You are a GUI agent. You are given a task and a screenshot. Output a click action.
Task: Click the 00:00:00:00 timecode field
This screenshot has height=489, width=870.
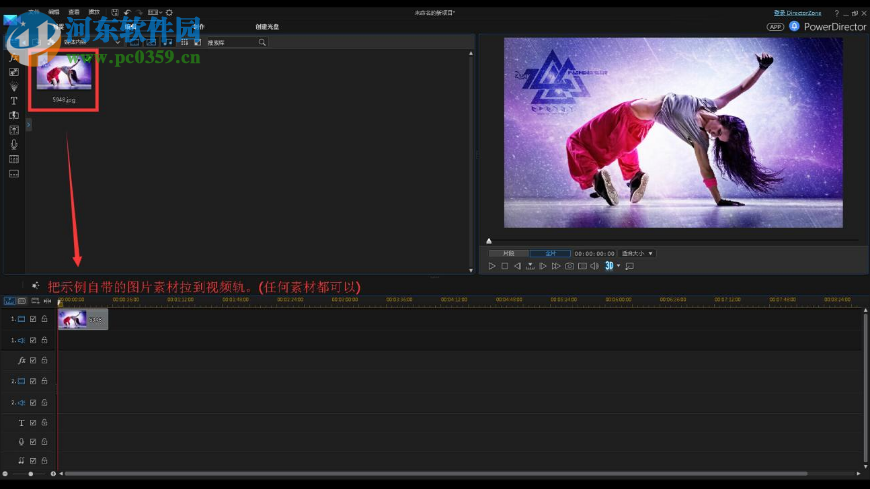(x=594, y=254)
